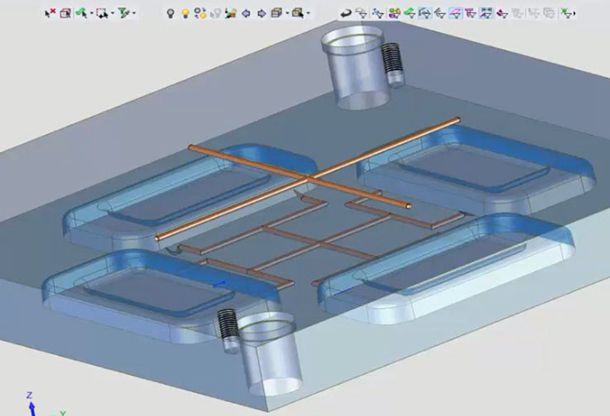The height and width of the screenshot is (416, 610).
Task: Select the green arrow selection tool
Action: pos(81,13)
